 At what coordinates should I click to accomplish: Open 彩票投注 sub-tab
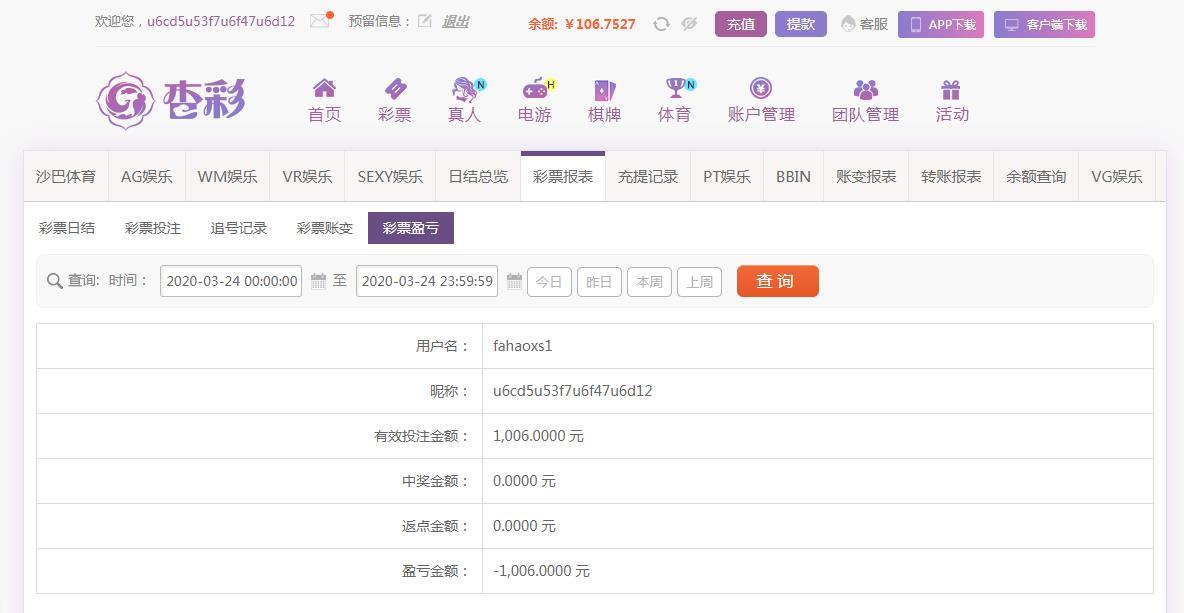[153, 228]
